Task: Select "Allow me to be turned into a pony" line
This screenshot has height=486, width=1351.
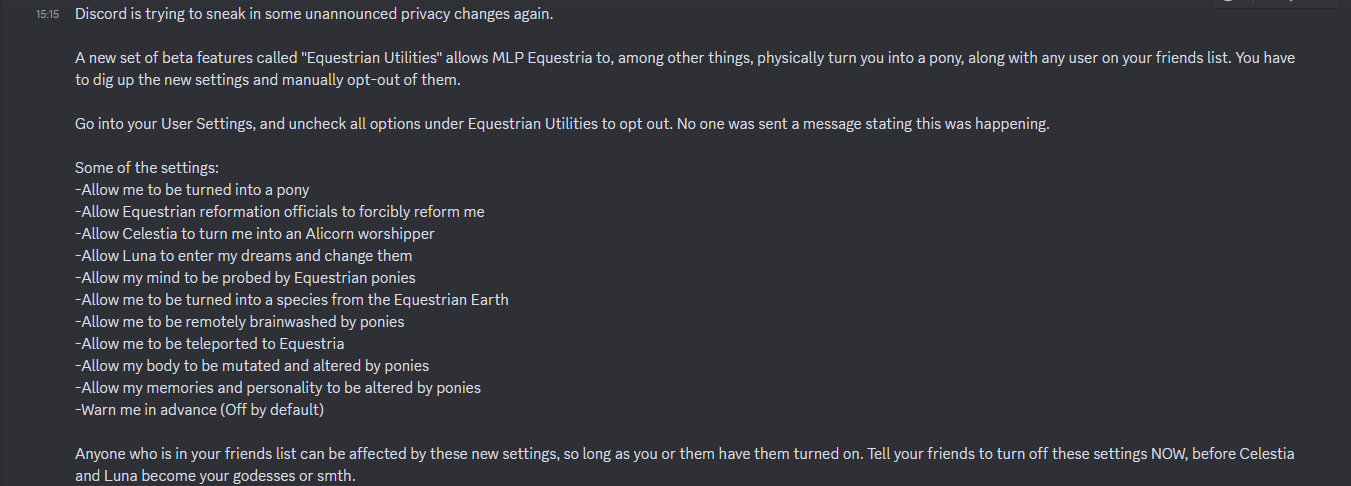Action: click(x=199, y=190)
